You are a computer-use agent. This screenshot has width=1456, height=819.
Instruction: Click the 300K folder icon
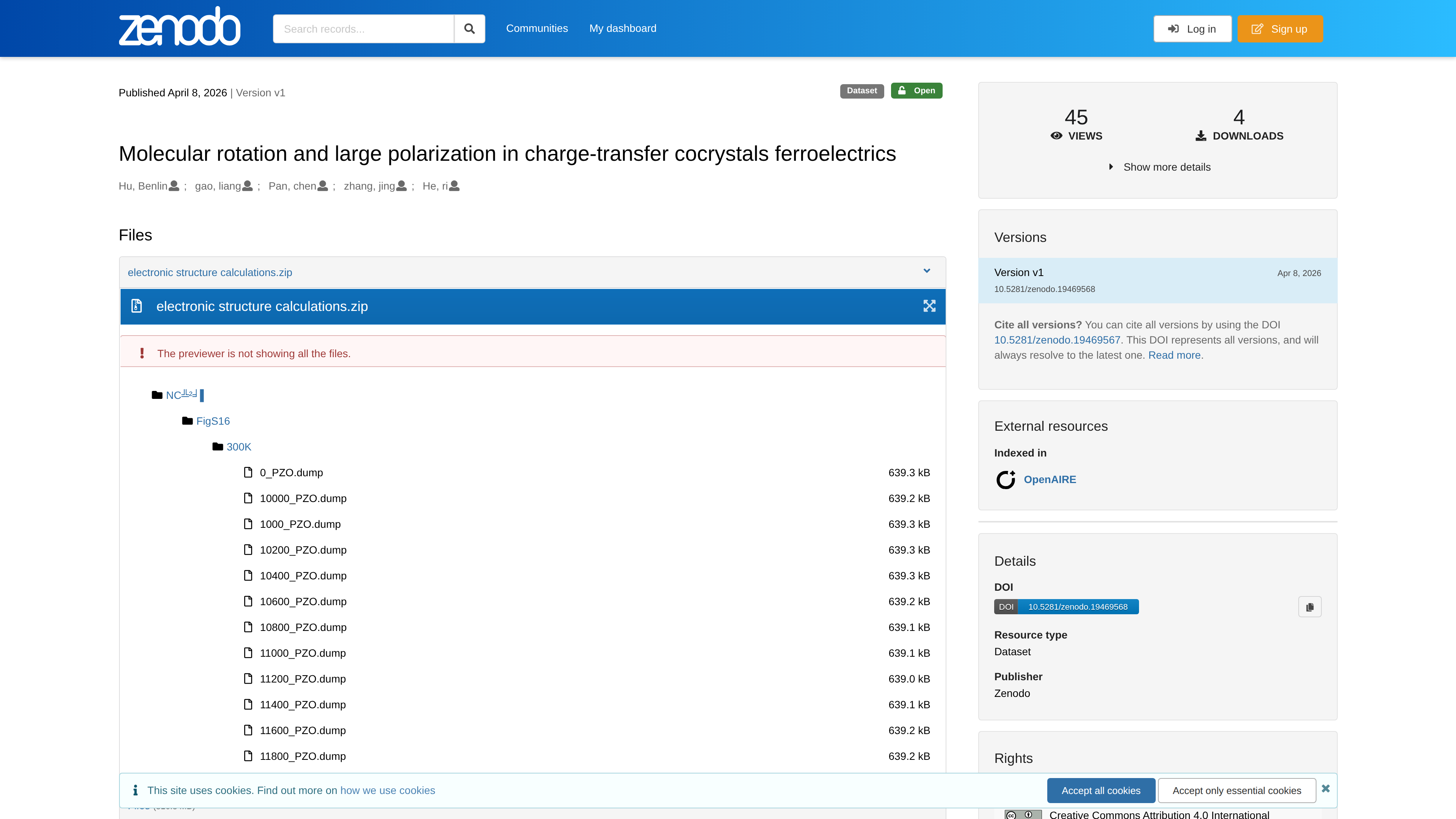218,447
